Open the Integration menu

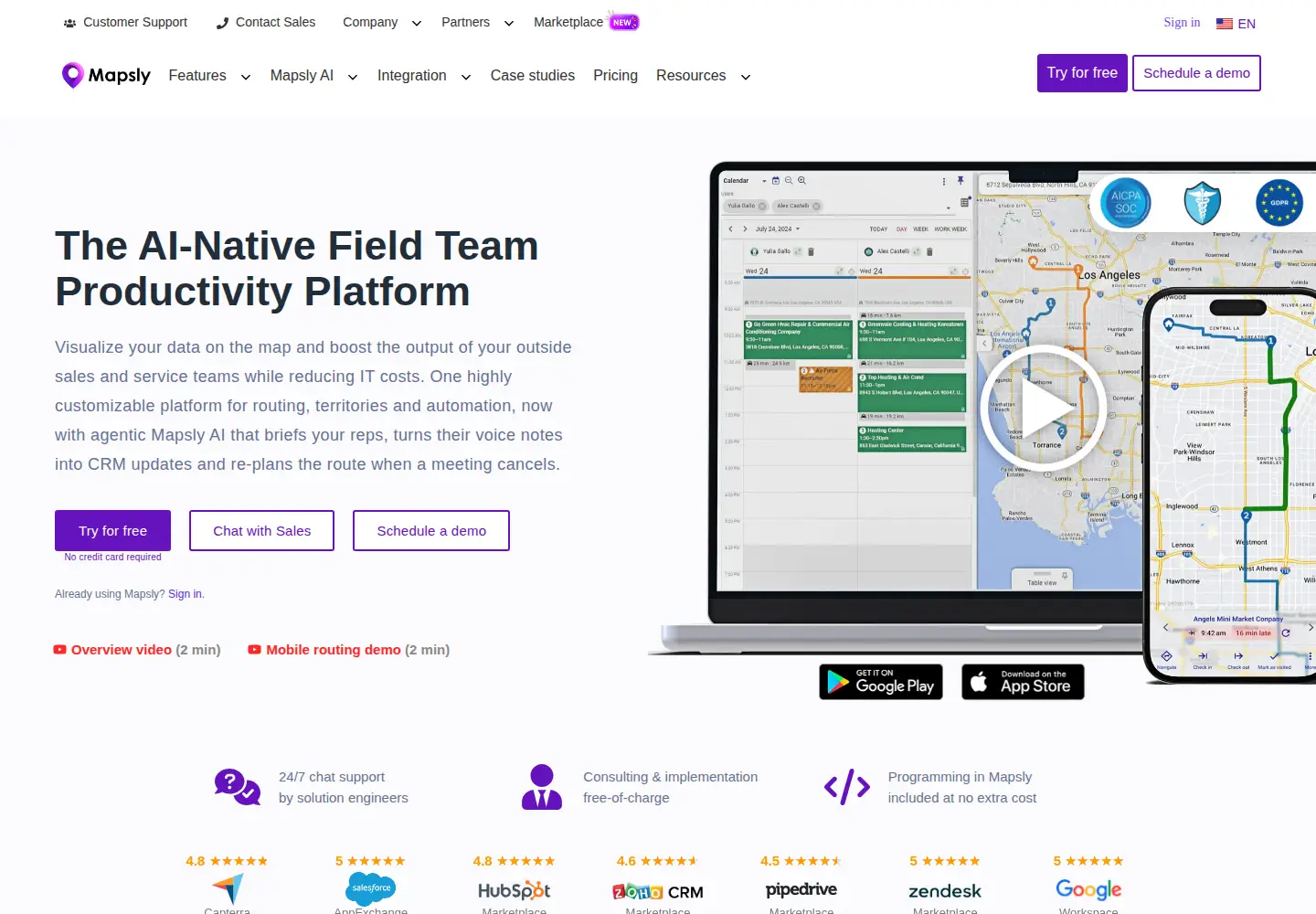(412, 75)
